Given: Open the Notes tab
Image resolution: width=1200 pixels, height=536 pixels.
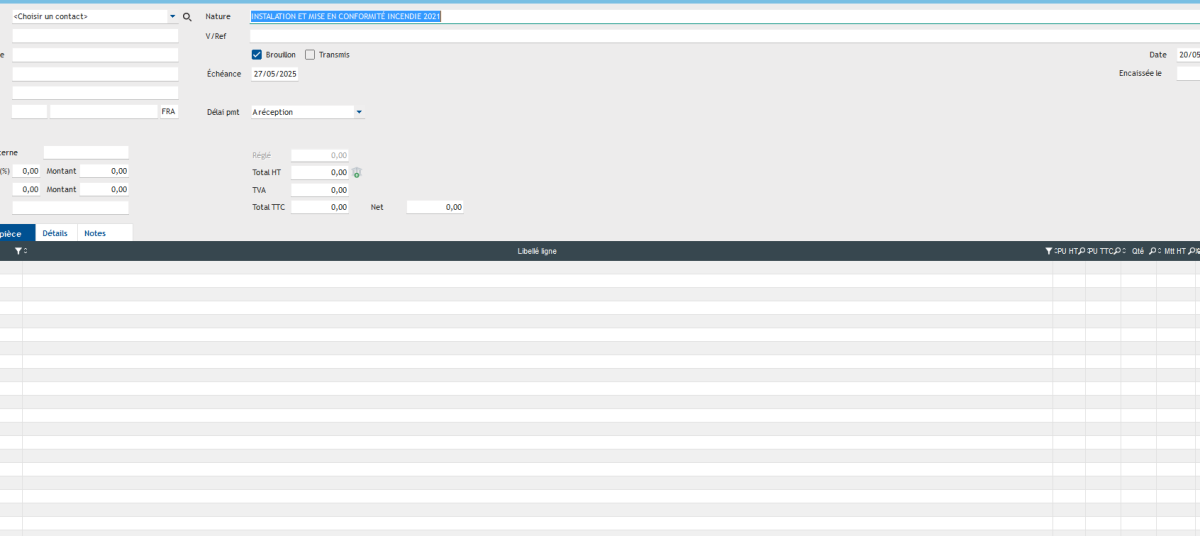Looking at the screenshot, I should [x=95, y=233].
